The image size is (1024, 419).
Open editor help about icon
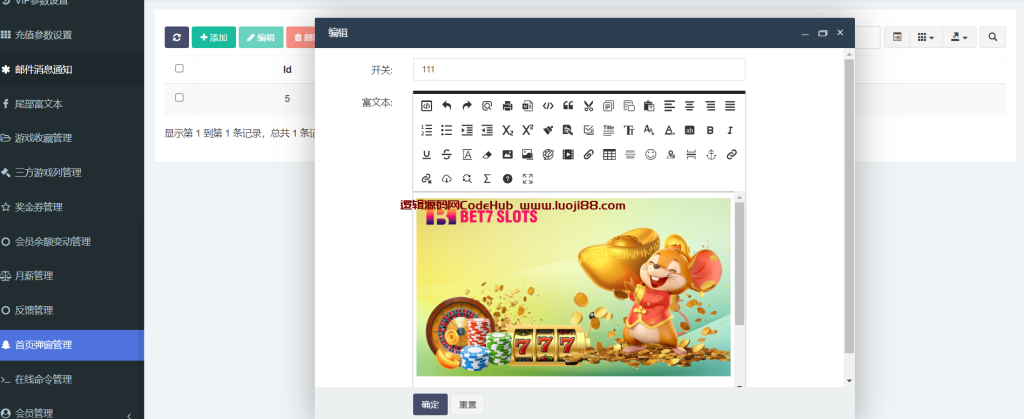click(507, 179)
